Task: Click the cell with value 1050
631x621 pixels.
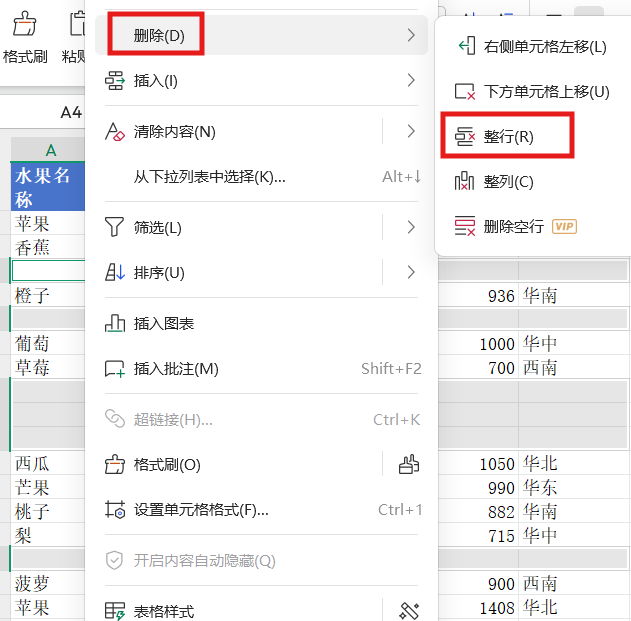Action: 478,464
